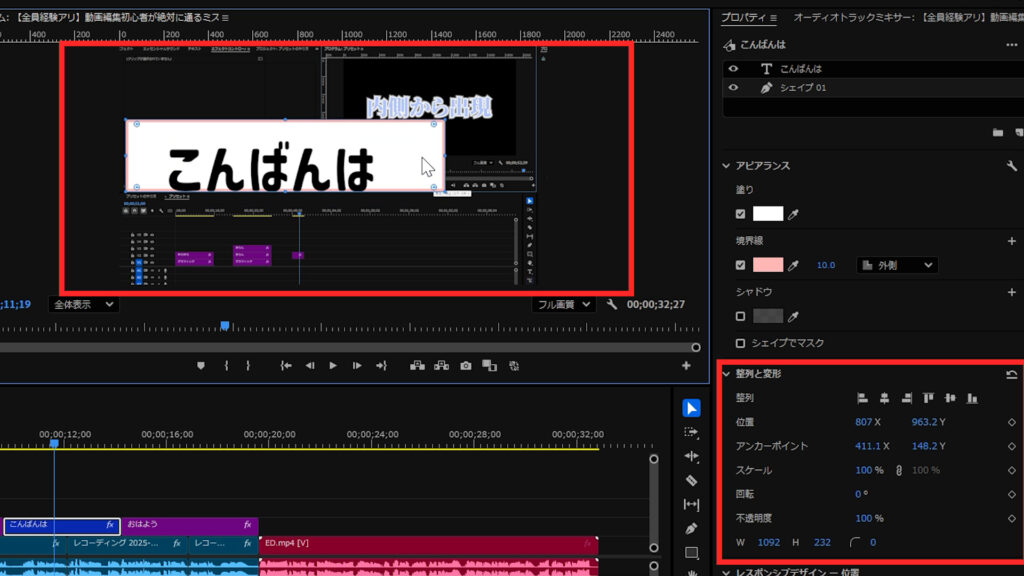
Task: Select the Pen tool in the toolbar
Action: click(691, 528)
